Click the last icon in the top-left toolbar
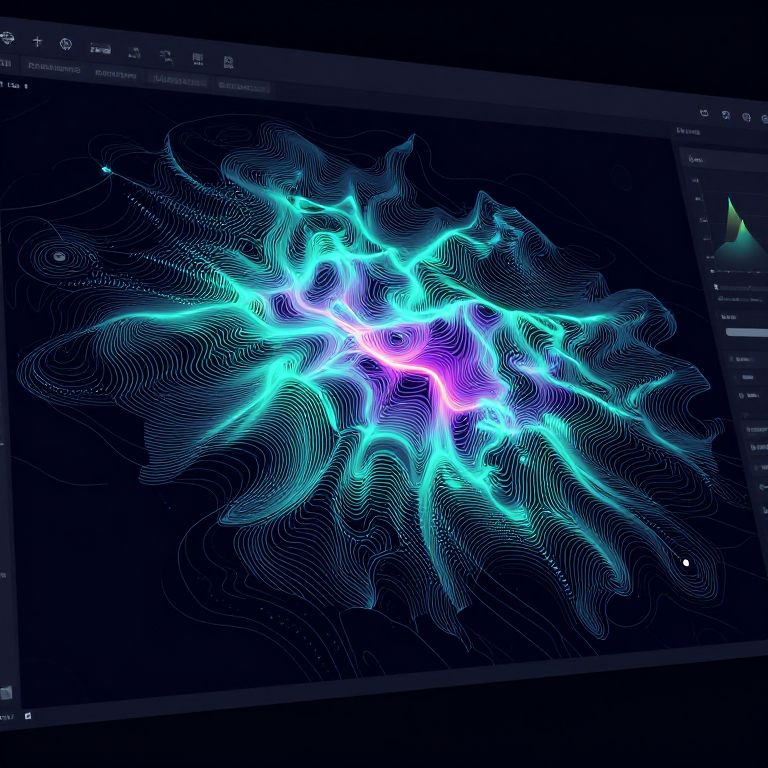 click(x=229, y=62)
